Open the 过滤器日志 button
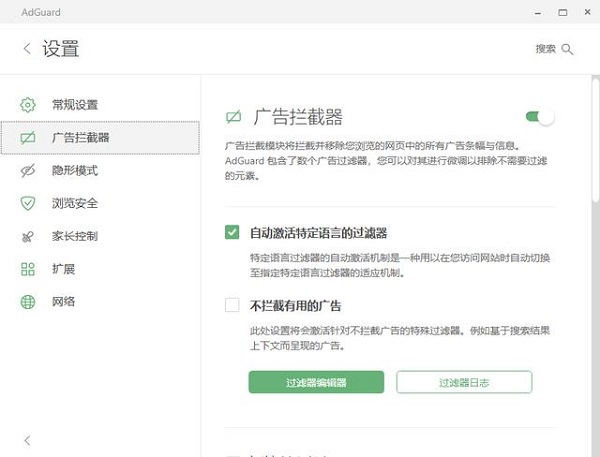Viewport: 600px width, 457px height. coord(464,382)
